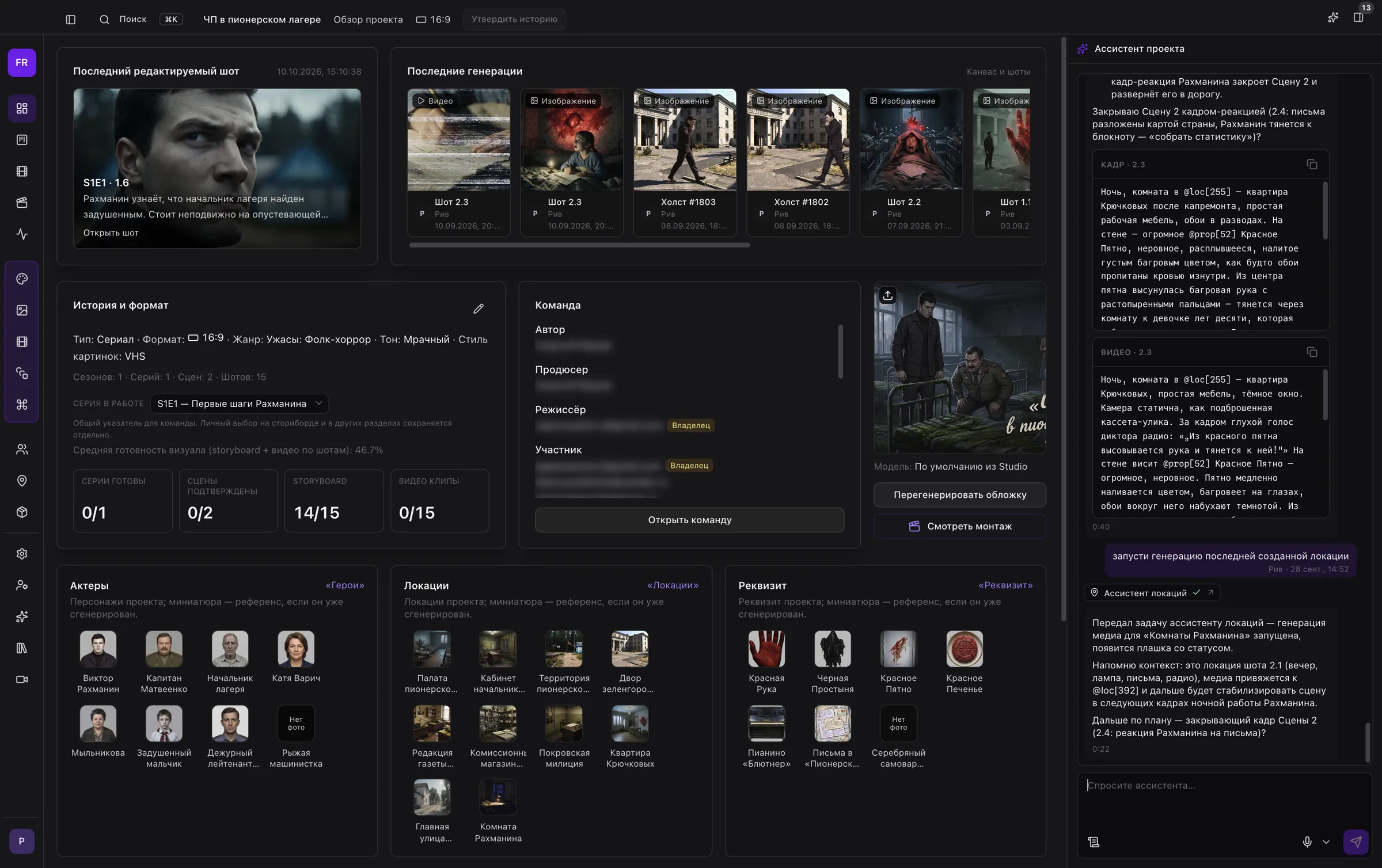Screen dimensions: 1382x868
Task: Click the Утвердить историю button
Action: tap(514, 20)
